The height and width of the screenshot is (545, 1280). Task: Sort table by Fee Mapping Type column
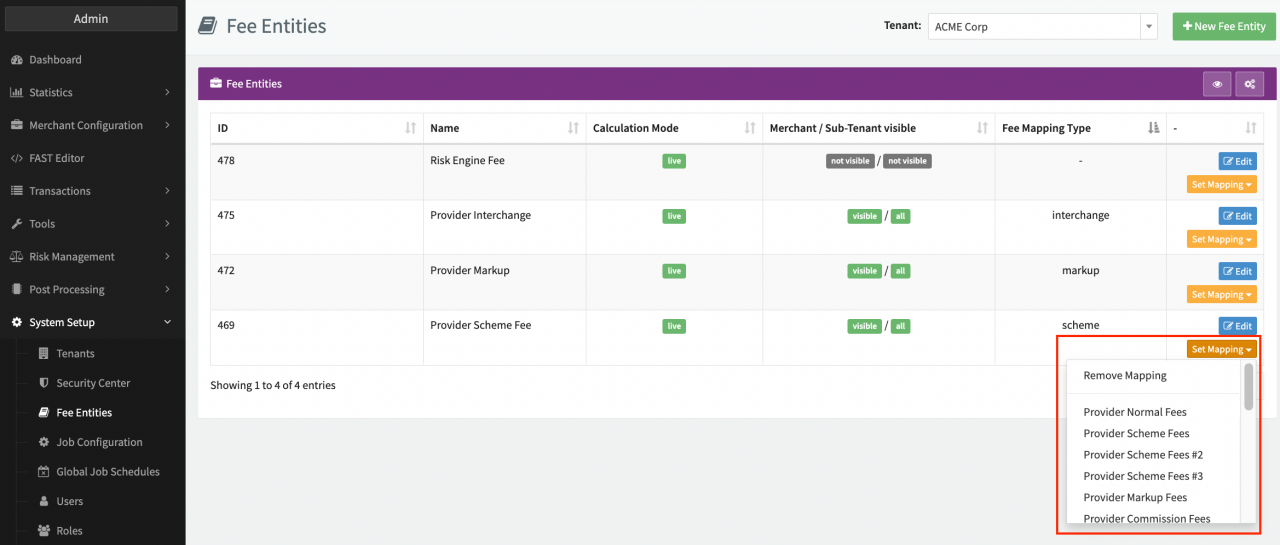coord(1153,128)
